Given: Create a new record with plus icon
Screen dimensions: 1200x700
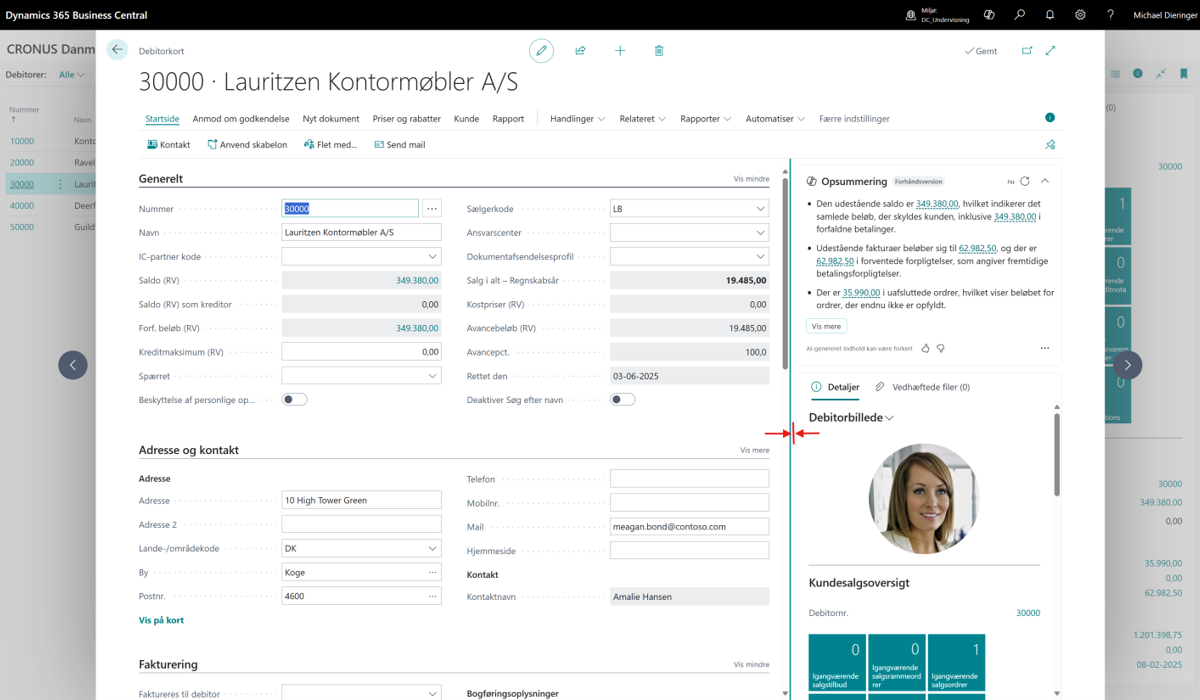Looking at the screenshot, I should point(620,50).
